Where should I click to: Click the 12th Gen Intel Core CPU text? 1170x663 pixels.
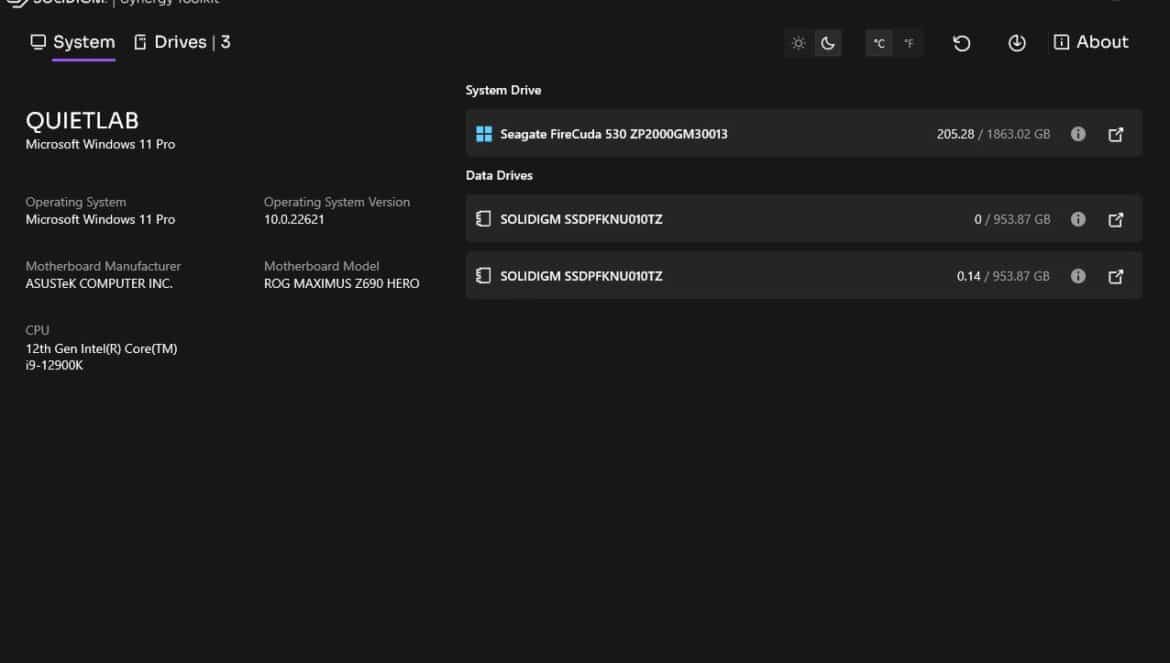101,356
